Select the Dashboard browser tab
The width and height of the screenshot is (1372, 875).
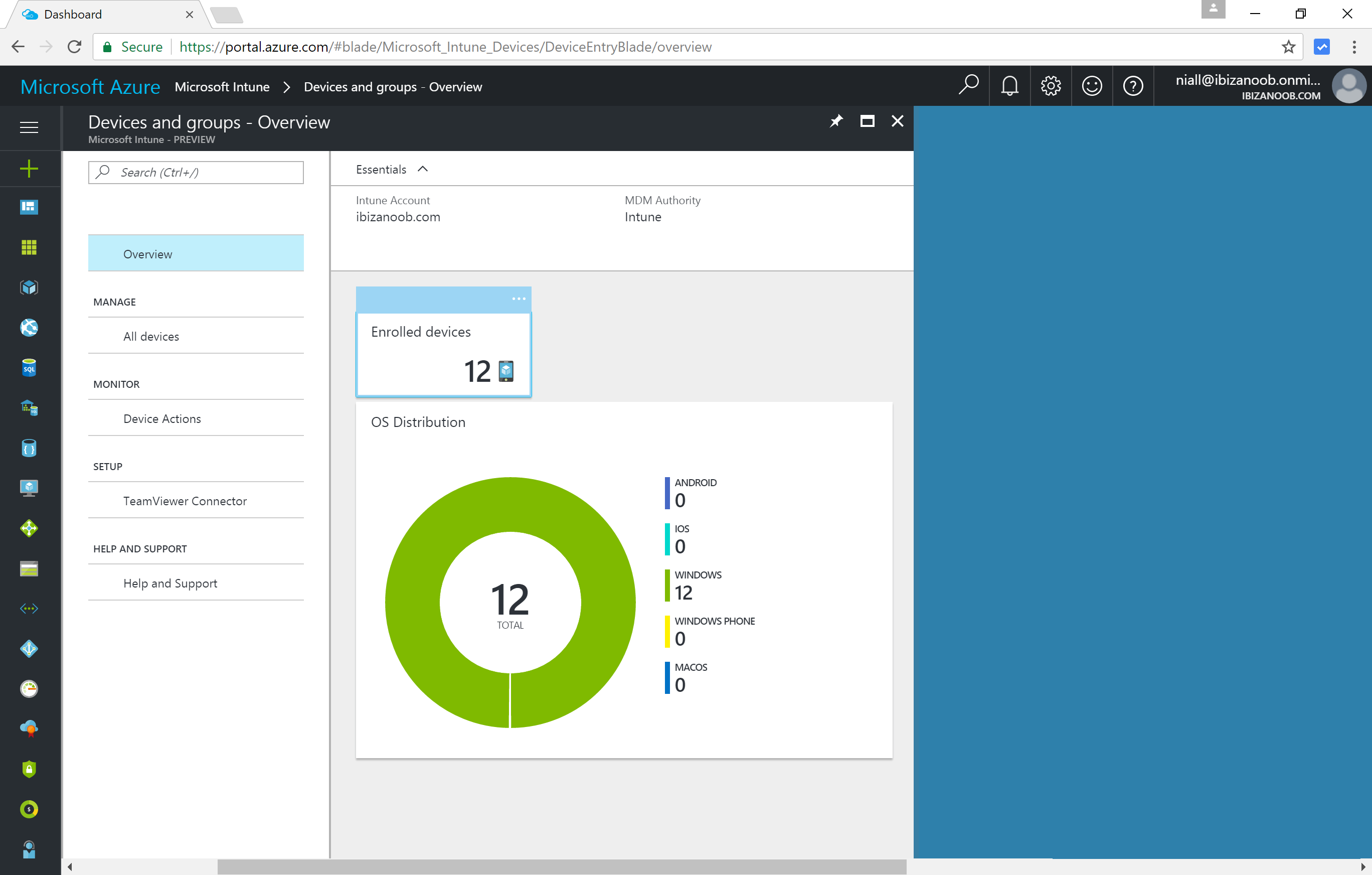tap(107, 14)
